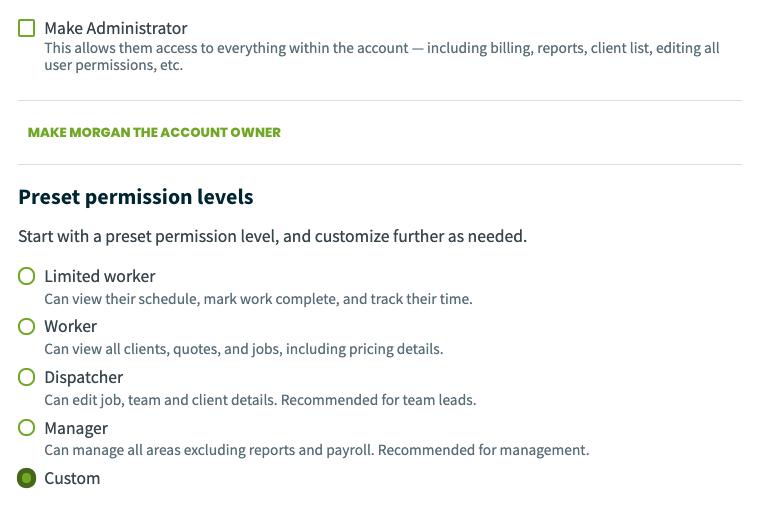Click description "Can manage all areas excluding reports"
Screen dimensions: 760x508
pos(317,450)
